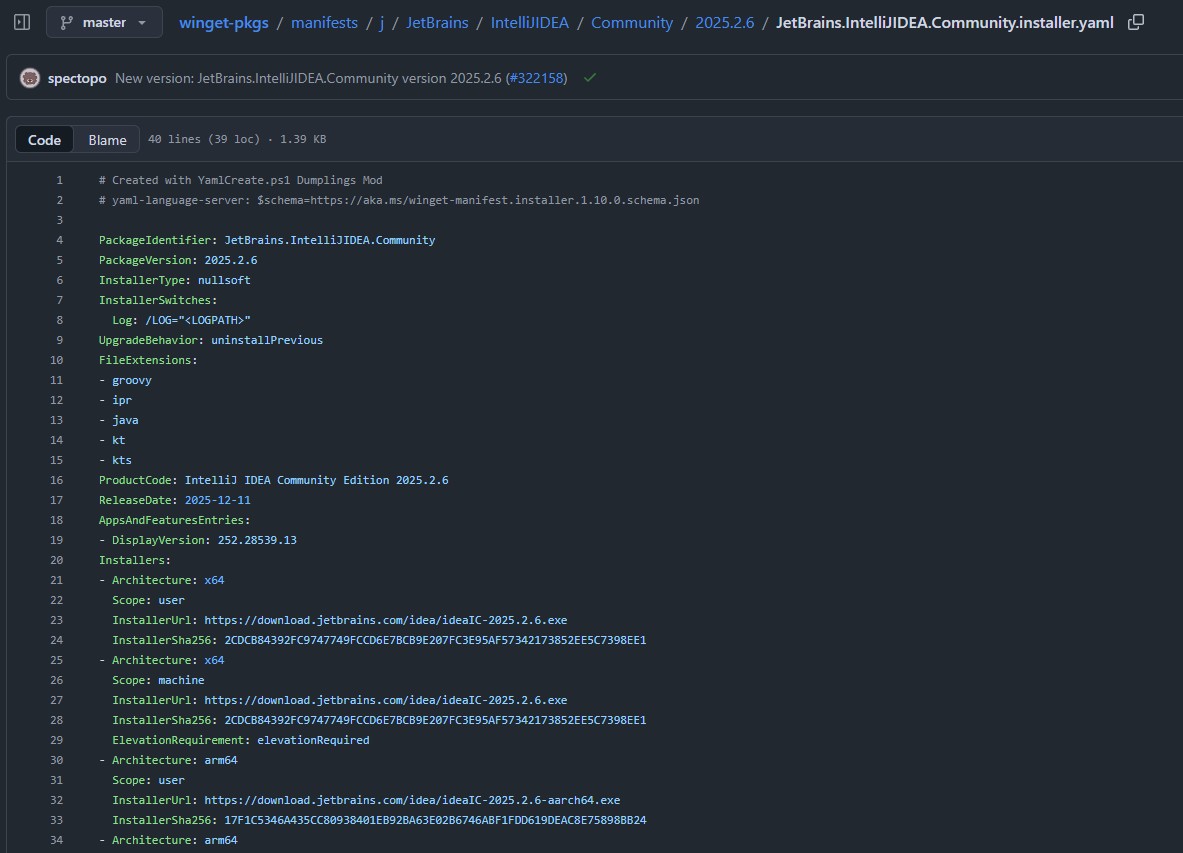Open pull request #322158

[x=537, y=77]
